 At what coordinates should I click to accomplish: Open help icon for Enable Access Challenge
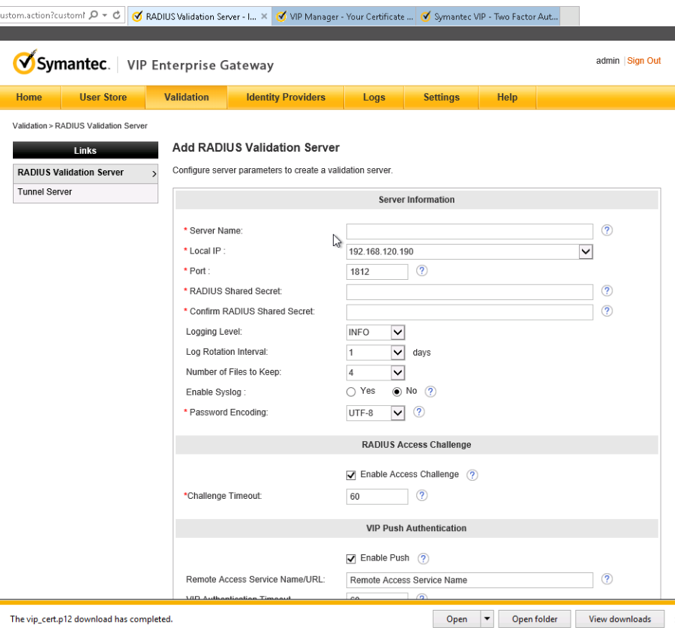click(472, 475)
